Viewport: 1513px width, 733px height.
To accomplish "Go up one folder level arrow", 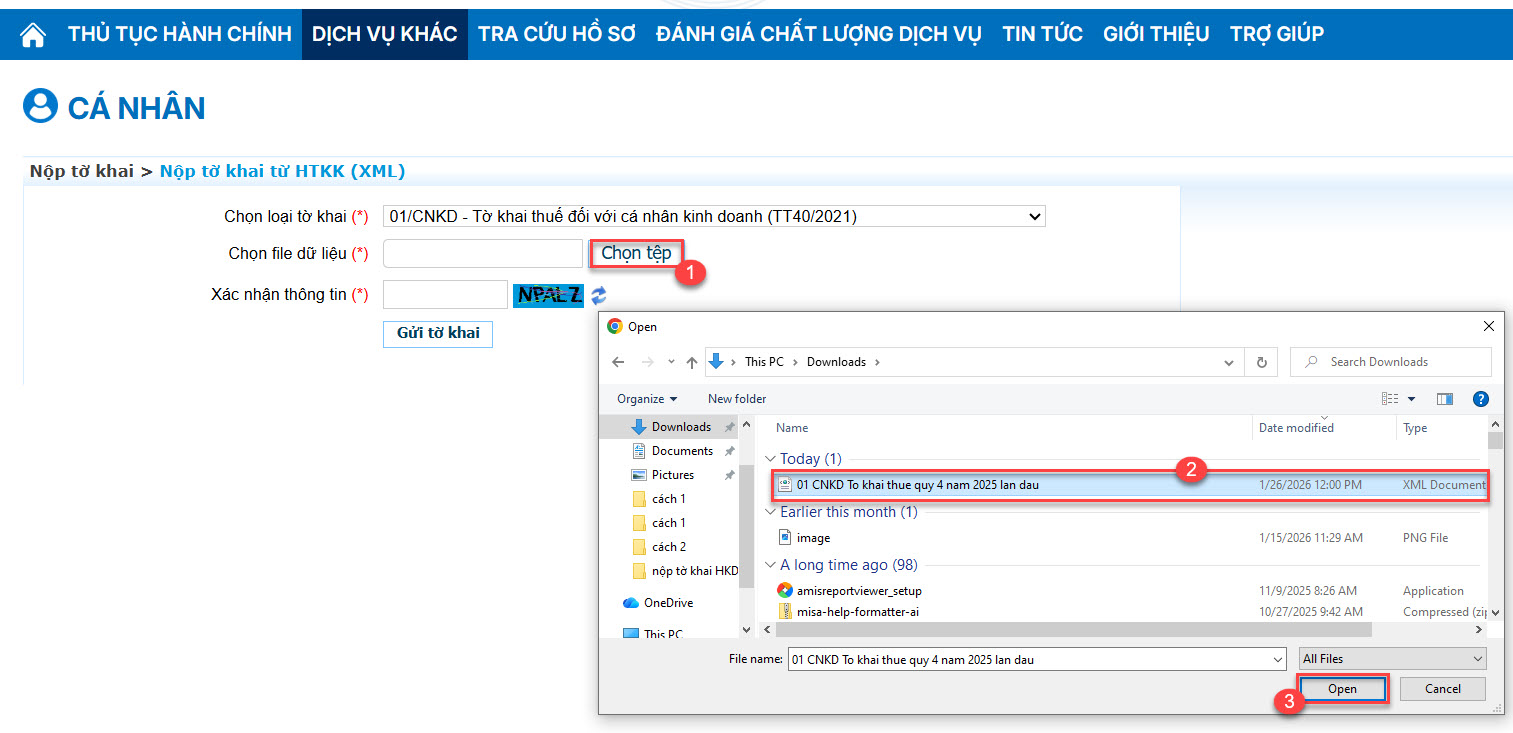I will [691, 362].
